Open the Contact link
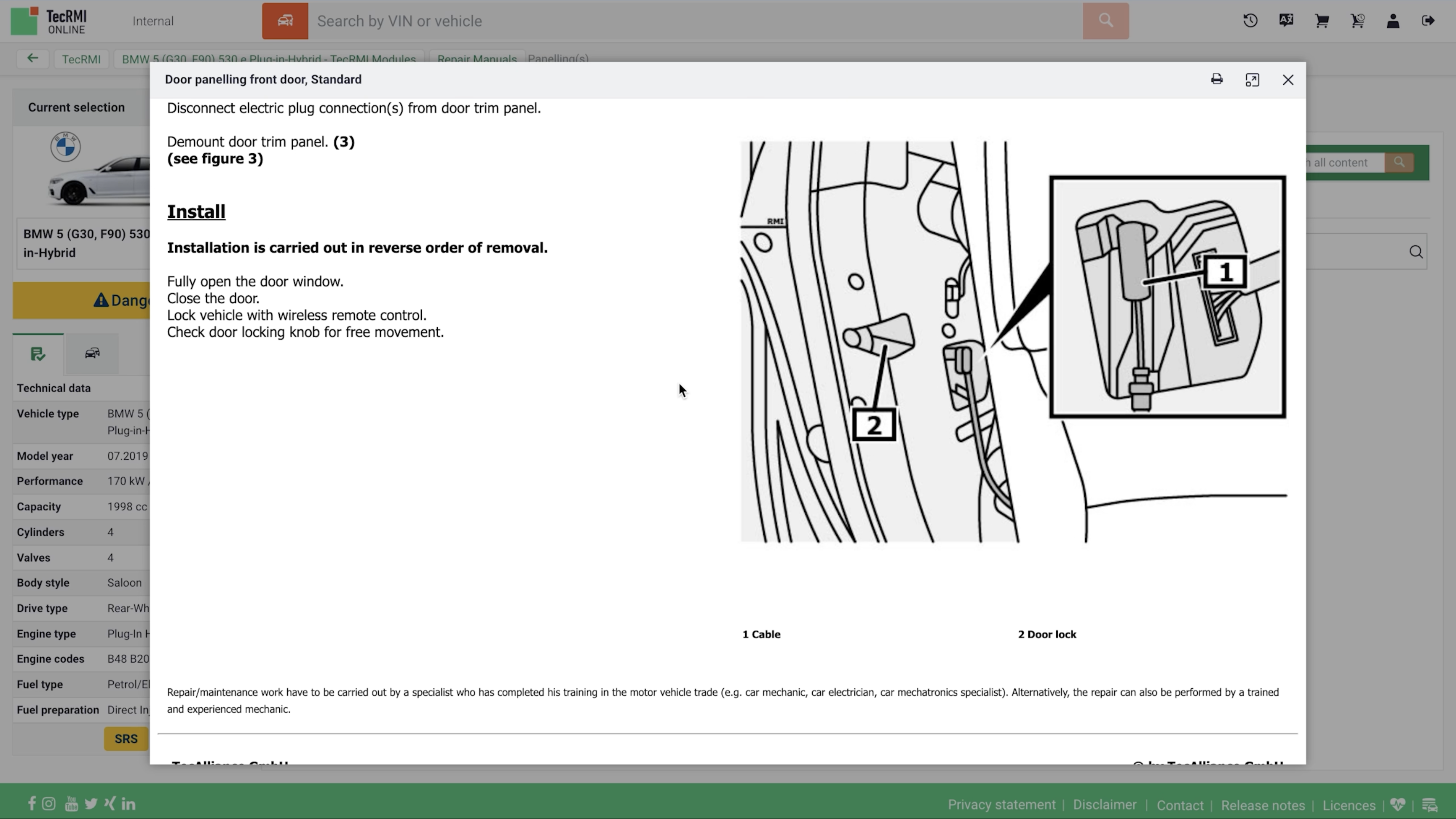The height and width of the screenshot is (819, 1456). (x=1180, y=805)
